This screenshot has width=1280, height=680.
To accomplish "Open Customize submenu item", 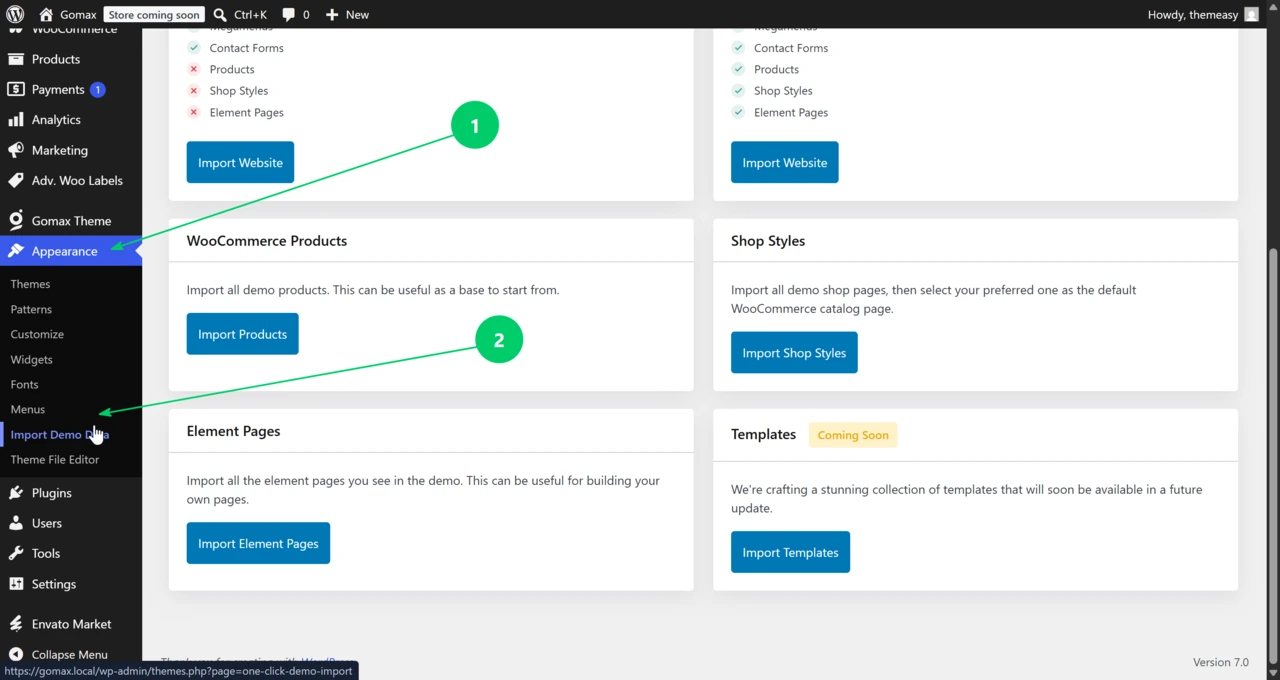I will pyautogui.click(x=37, y=334).
